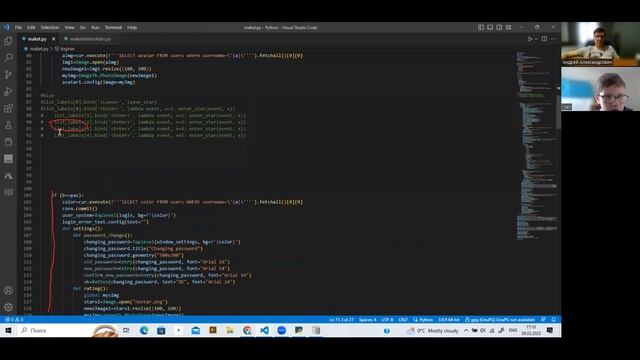Click the Run Python File play button

coord(530,39)
